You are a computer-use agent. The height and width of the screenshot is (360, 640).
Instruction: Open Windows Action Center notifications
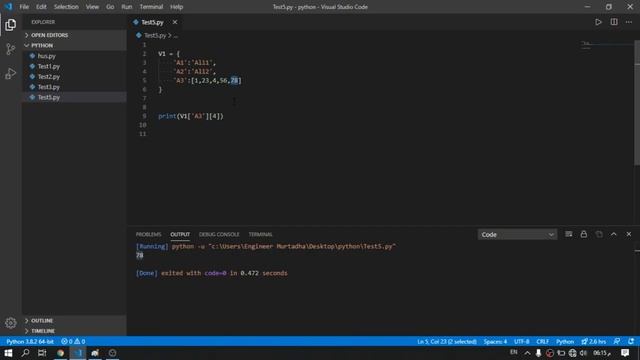(625, 353)
